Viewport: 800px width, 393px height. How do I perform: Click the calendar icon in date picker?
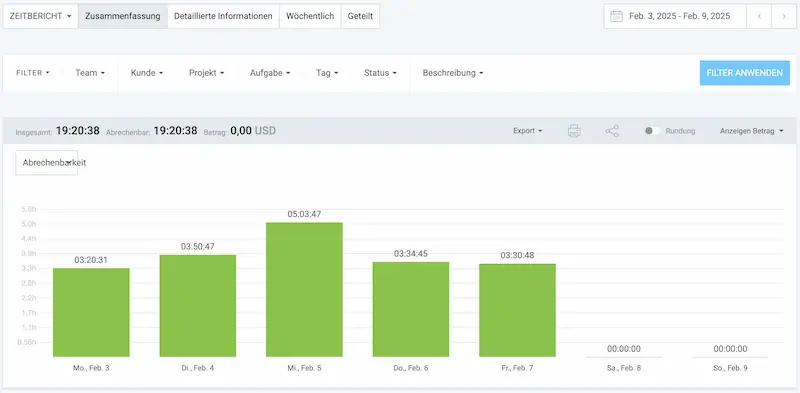pos(616,16)
